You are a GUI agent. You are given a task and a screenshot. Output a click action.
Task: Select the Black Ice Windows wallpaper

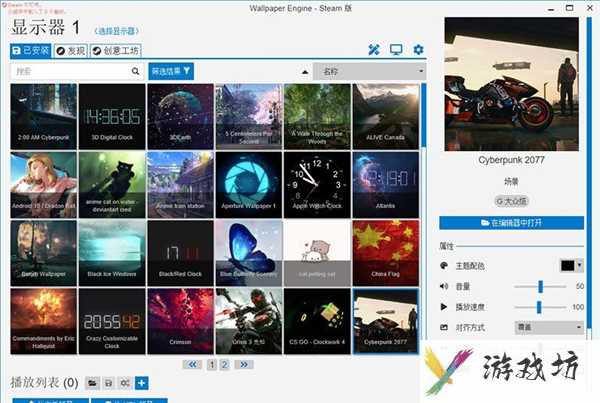click(x=112, y=253)
